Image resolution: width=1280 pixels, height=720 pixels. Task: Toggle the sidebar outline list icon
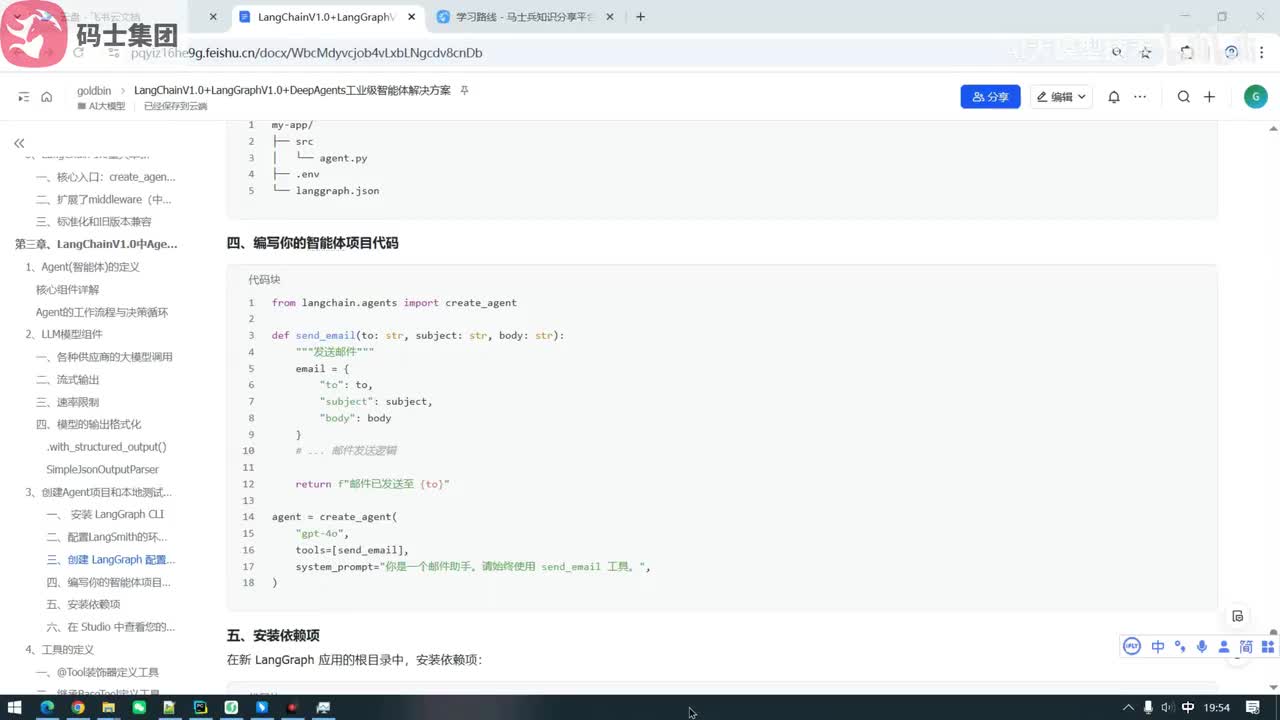24,97
